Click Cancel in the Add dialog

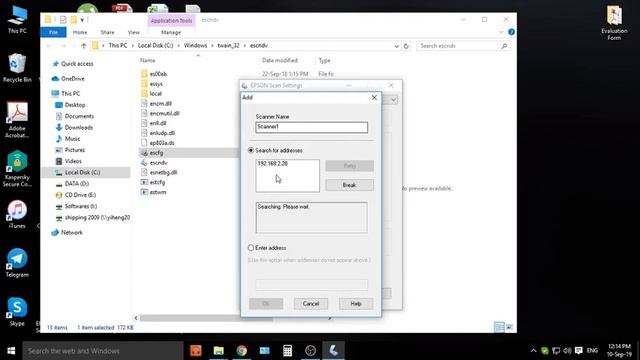[x=311, y=303]
